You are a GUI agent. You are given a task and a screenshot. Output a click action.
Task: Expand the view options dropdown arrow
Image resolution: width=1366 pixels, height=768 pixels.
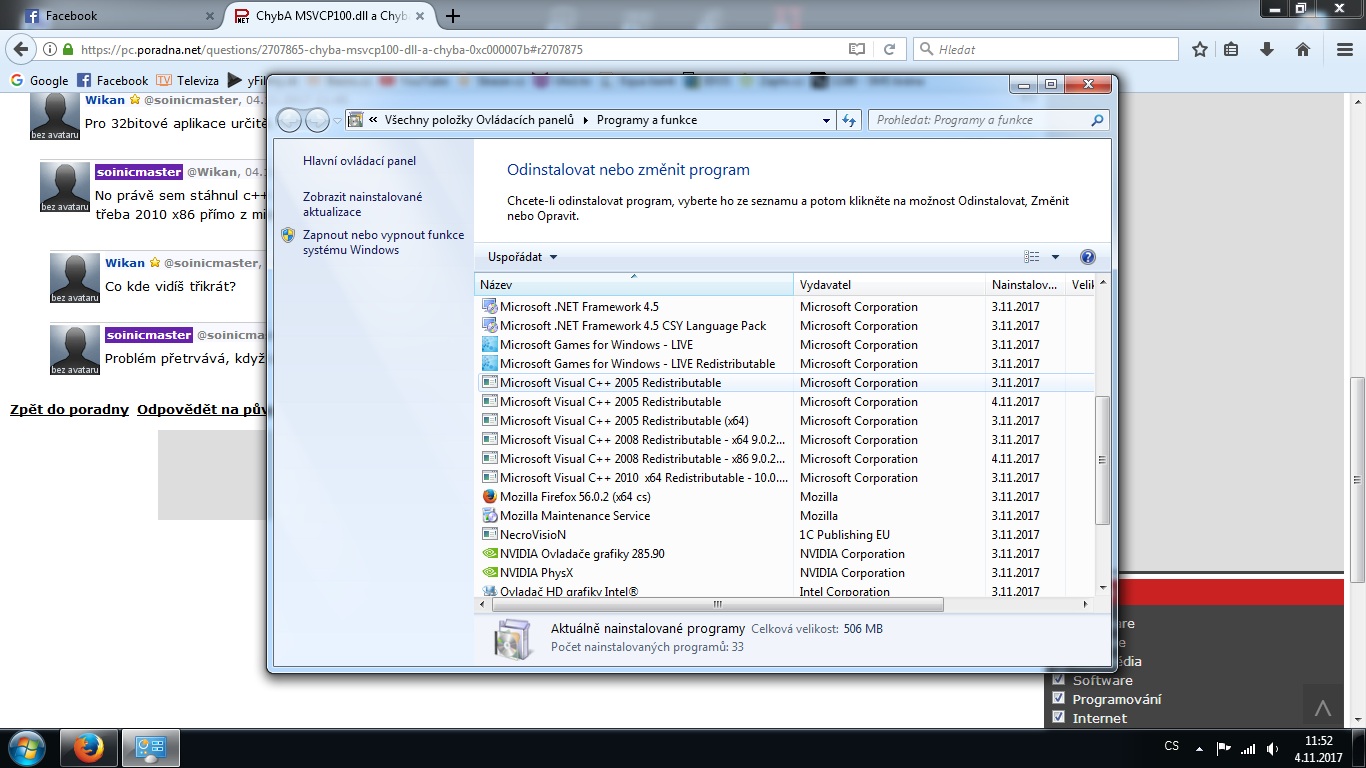1055,257
